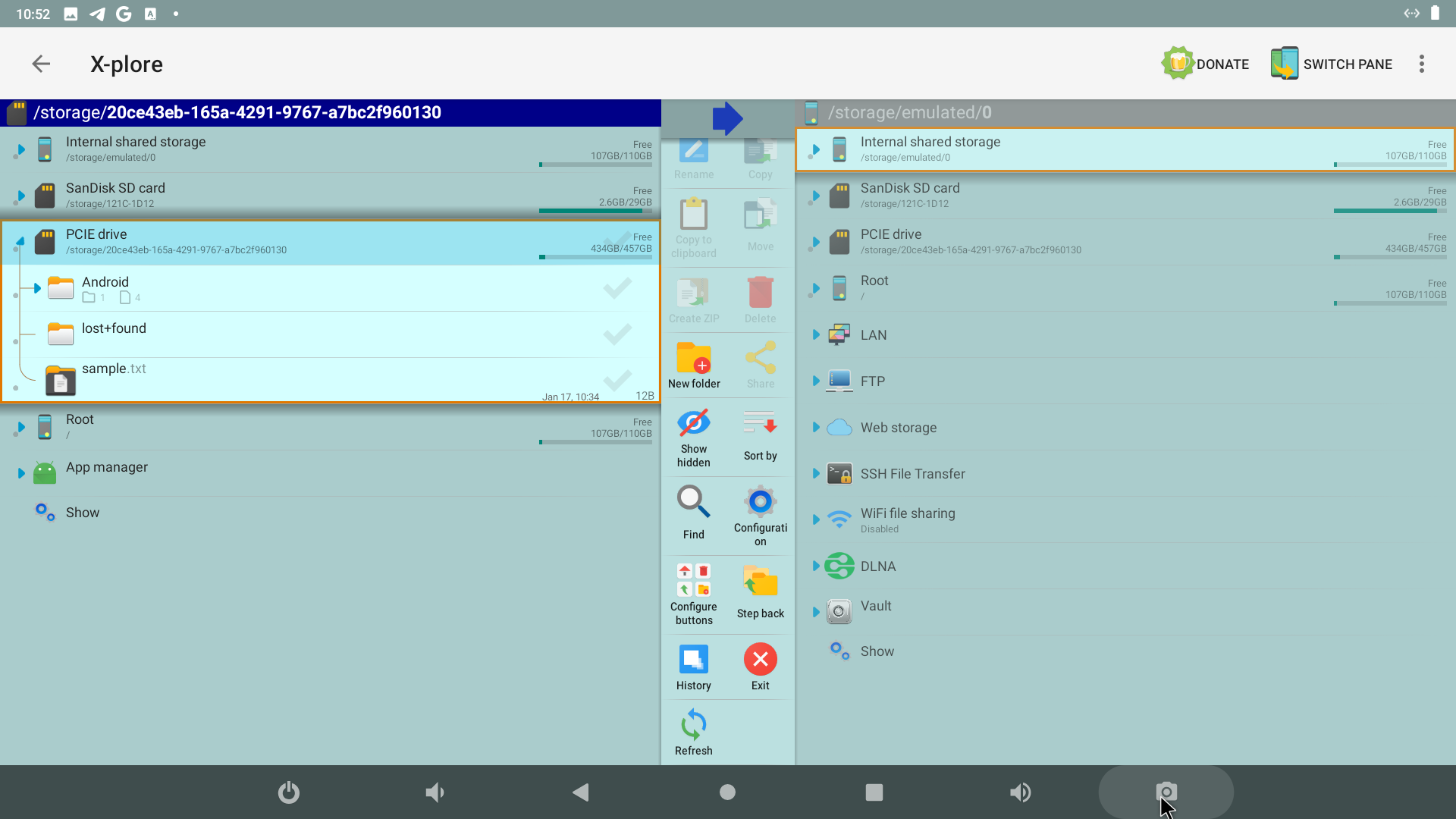This screenshot has height=819, width=1456.
Task: Click the Vault safe icon
Action: [839, 611]
